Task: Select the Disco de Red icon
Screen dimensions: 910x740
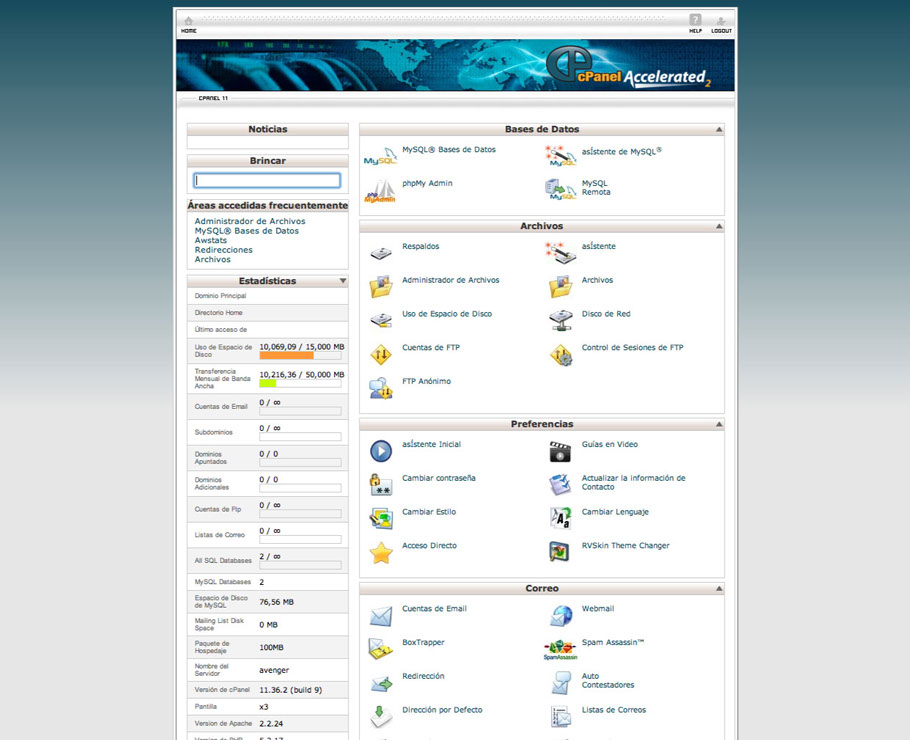Action: tap(560, 320)
